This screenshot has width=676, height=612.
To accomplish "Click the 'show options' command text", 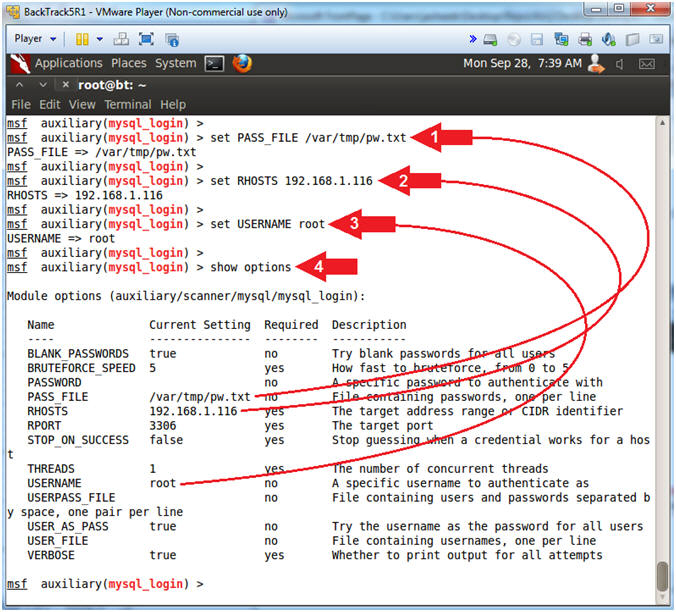I will click(x=250, y=267).
